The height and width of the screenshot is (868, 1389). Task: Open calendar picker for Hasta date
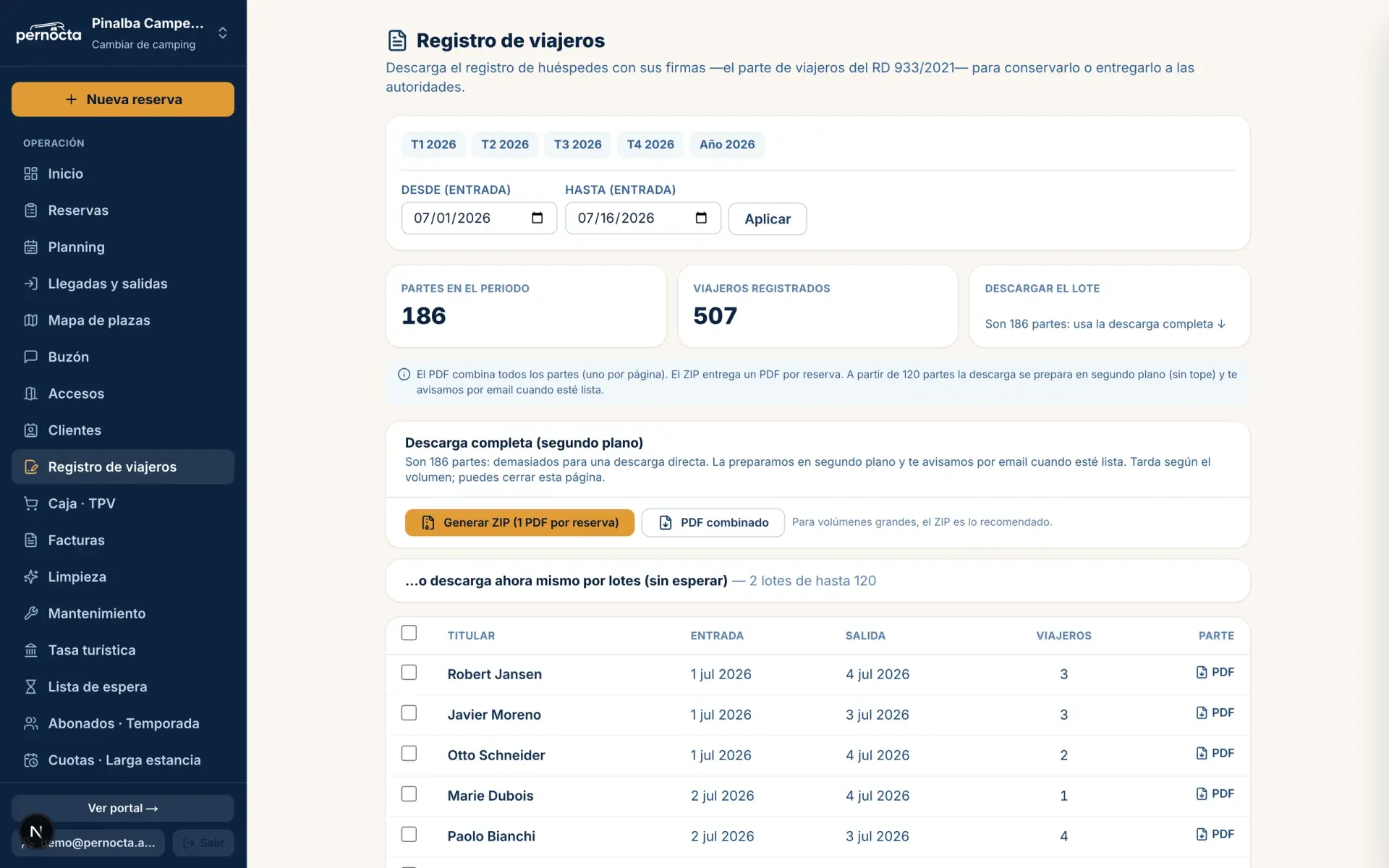pyautogui.click(x=701, y=218)
